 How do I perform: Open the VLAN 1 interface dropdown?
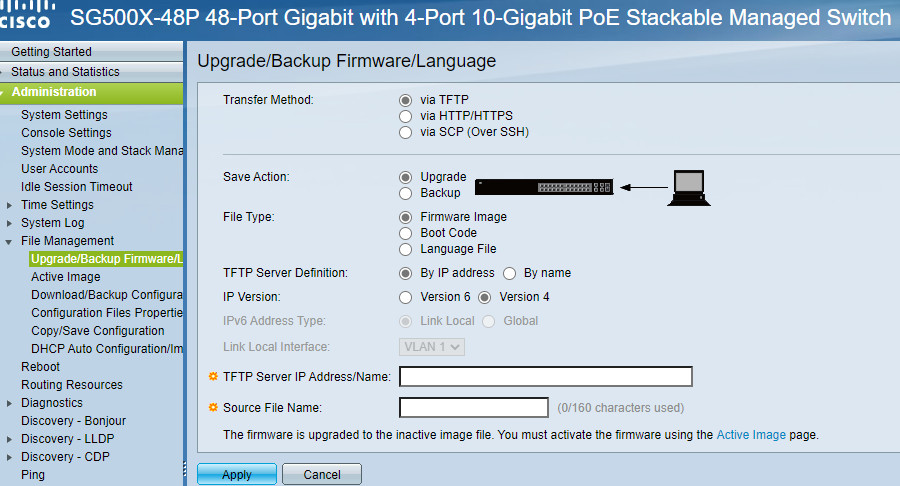click(x=432, y=347)
